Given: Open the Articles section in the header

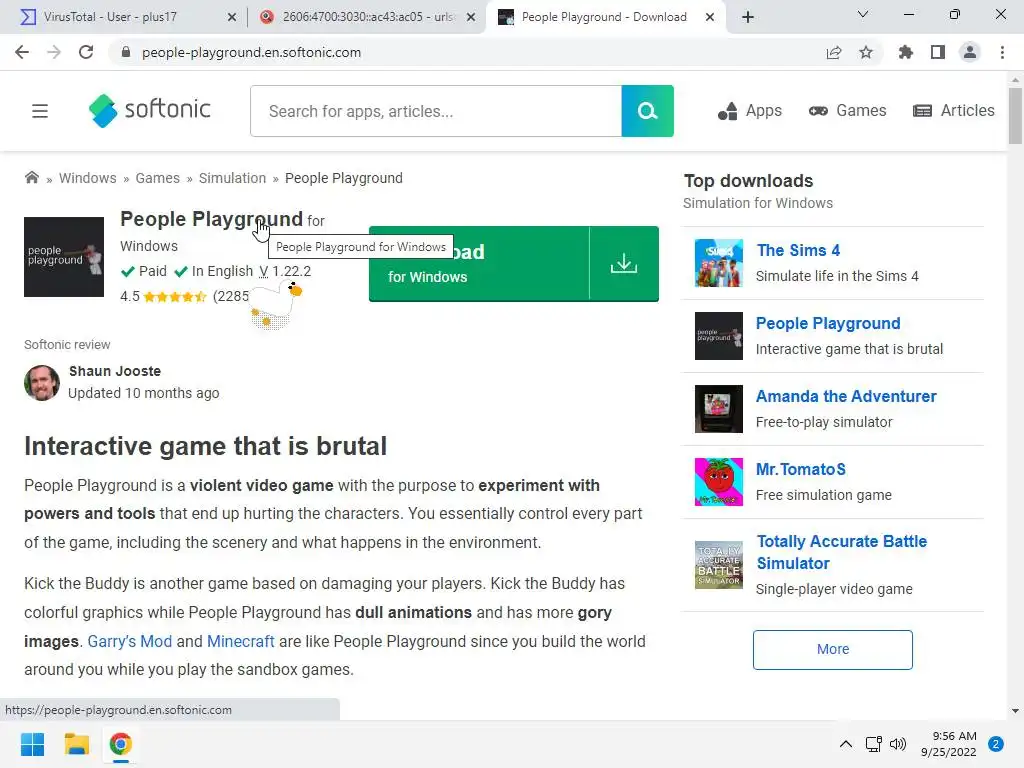Looking at the screenshot, I should tap(953, 111).
